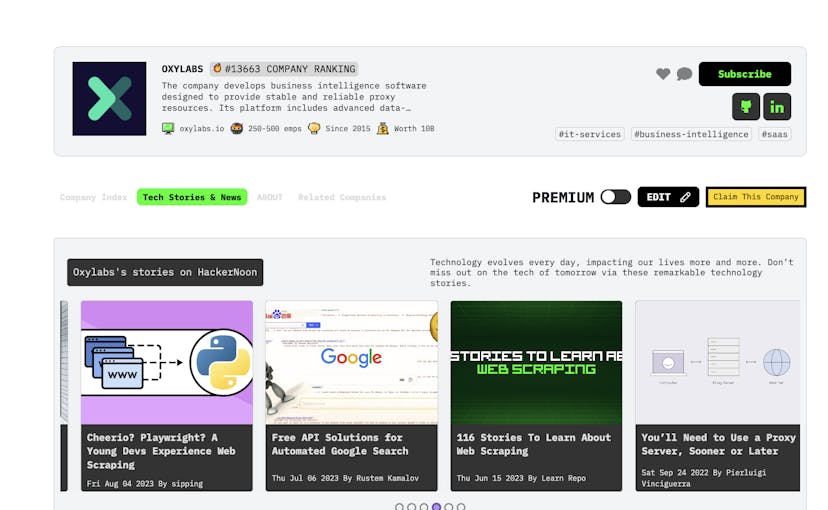Open the Python web scraping story thumbnail
Screen dimensions: 828x510
(x=167, y=363)
